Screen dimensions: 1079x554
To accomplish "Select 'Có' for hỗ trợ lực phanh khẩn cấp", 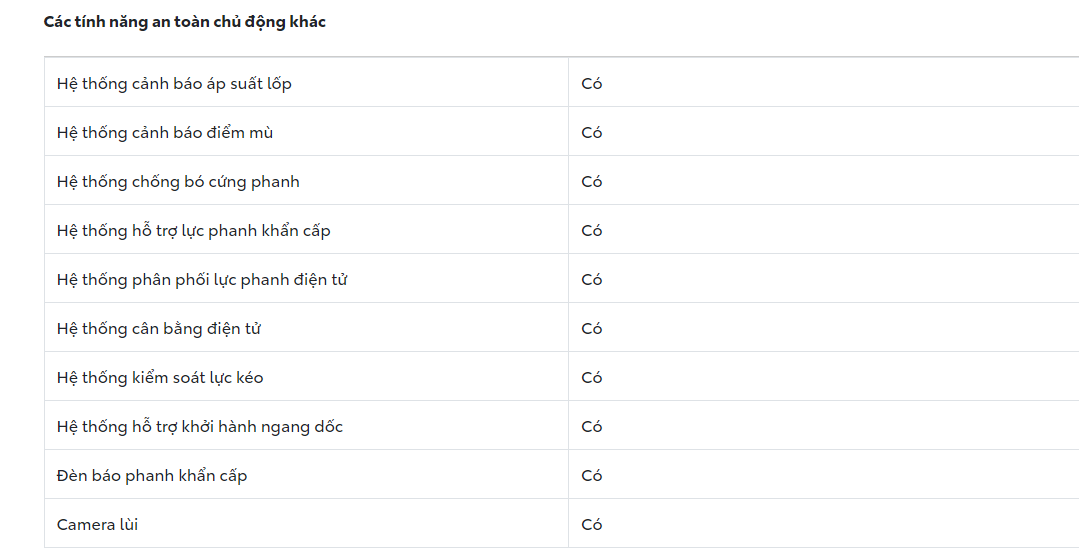I will [592, 231].
